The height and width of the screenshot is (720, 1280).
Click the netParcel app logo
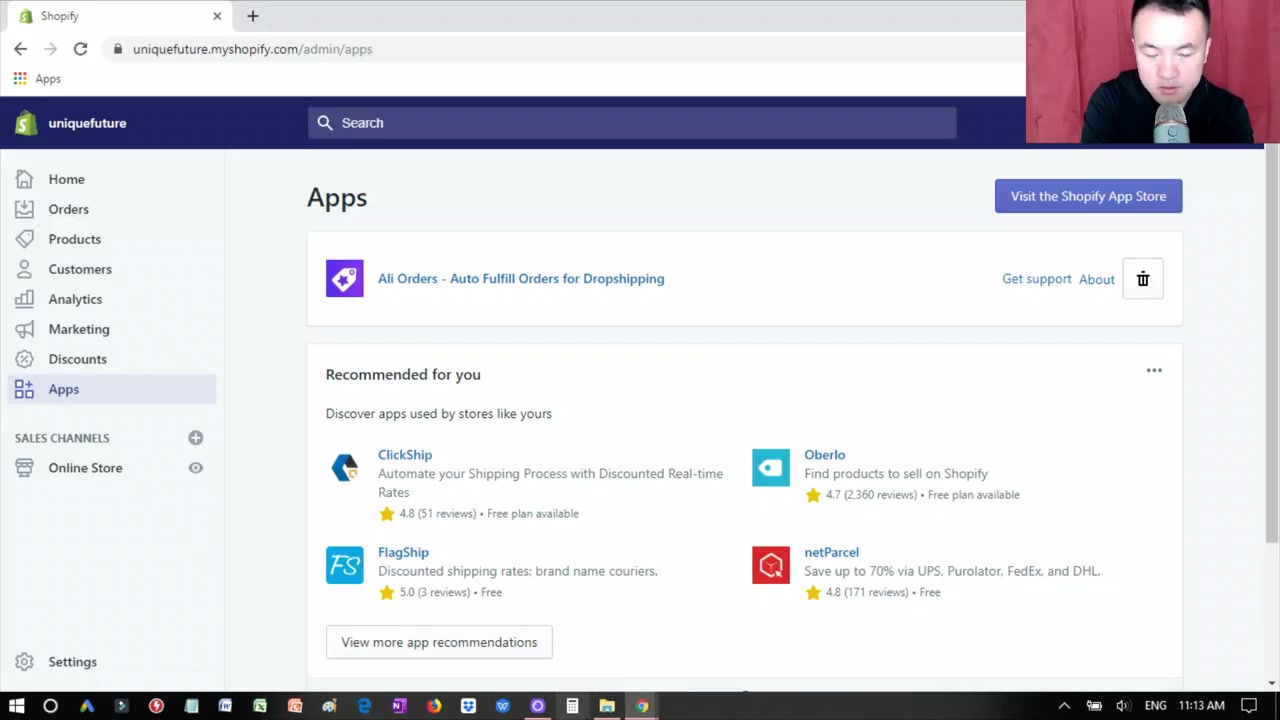point(771,565)
